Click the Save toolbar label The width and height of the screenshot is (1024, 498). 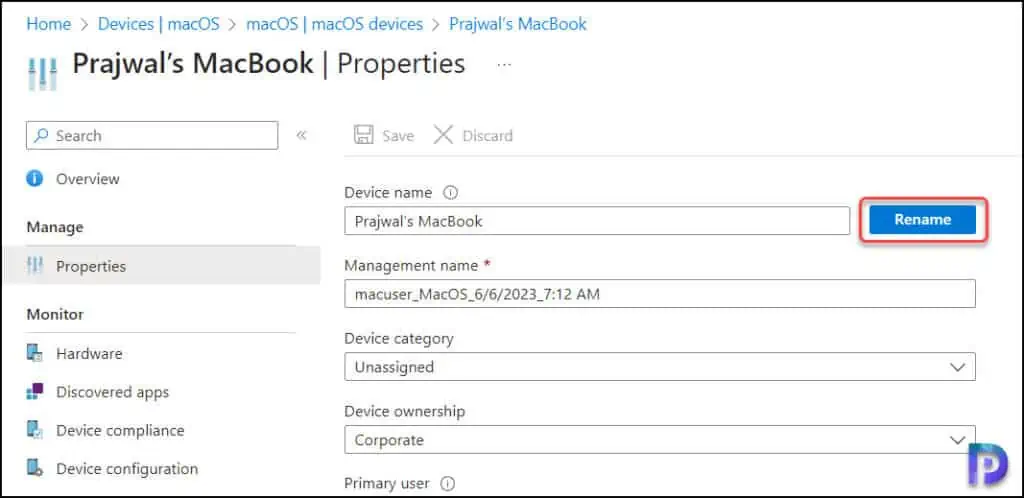pyautogui.click(x=398, y=136)
